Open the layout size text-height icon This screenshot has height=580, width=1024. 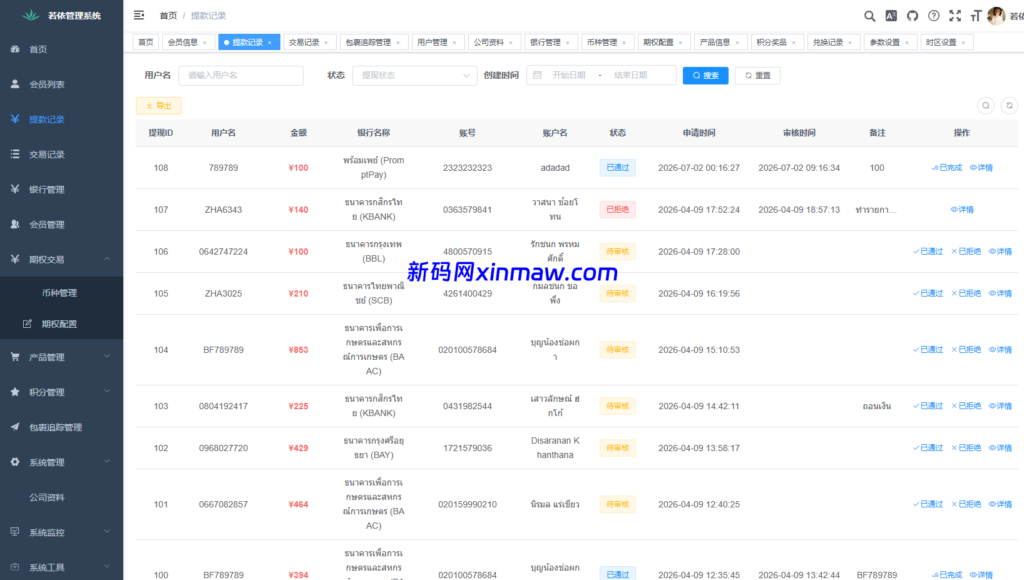(976, 16)
